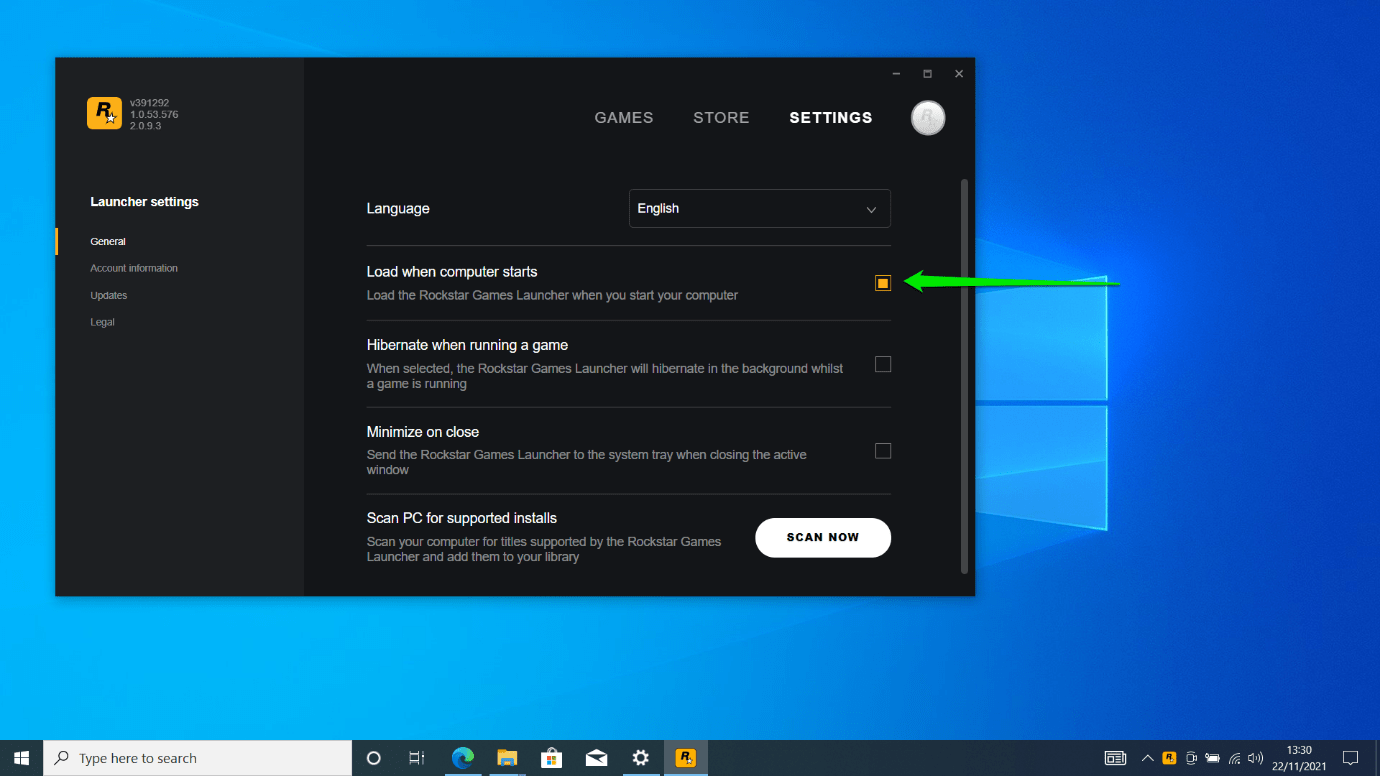Click the Windows search box

click(x=200, y=758)
